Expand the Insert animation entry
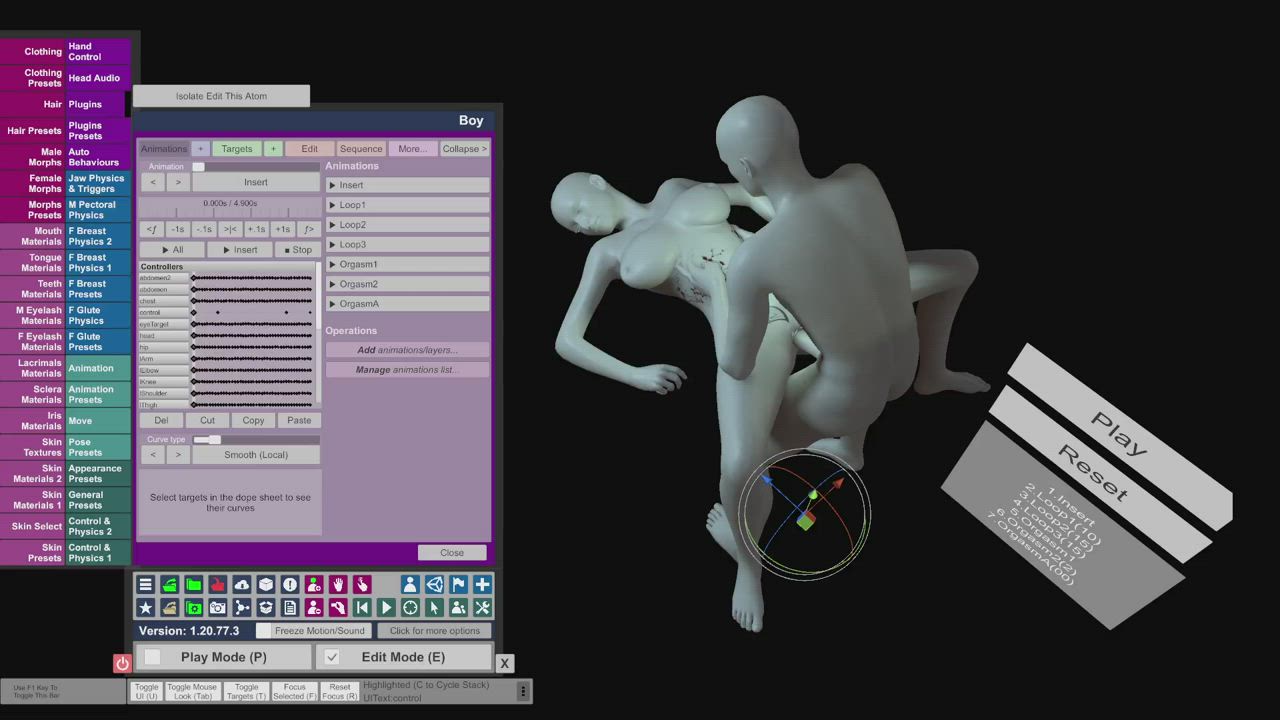The image size is (1280, 720). 407,185
